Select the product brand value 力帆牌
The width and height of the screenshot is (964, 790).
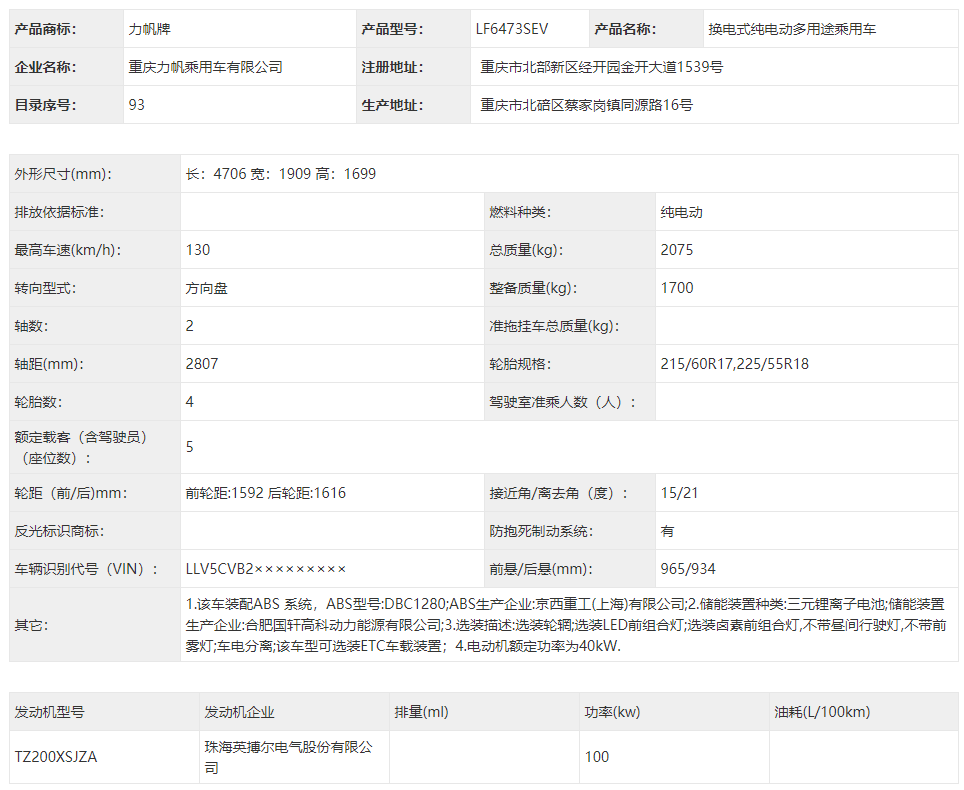pos(149,29)
